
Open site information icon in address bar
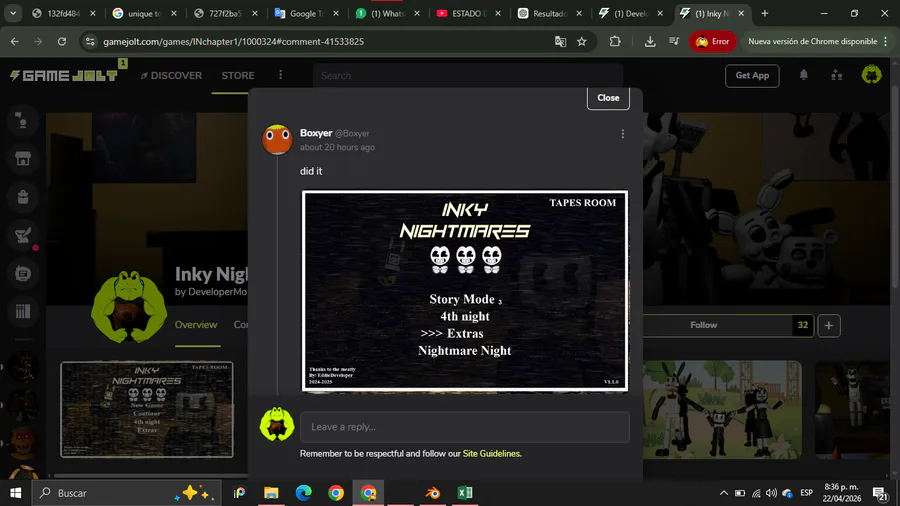tap(90, 41)
